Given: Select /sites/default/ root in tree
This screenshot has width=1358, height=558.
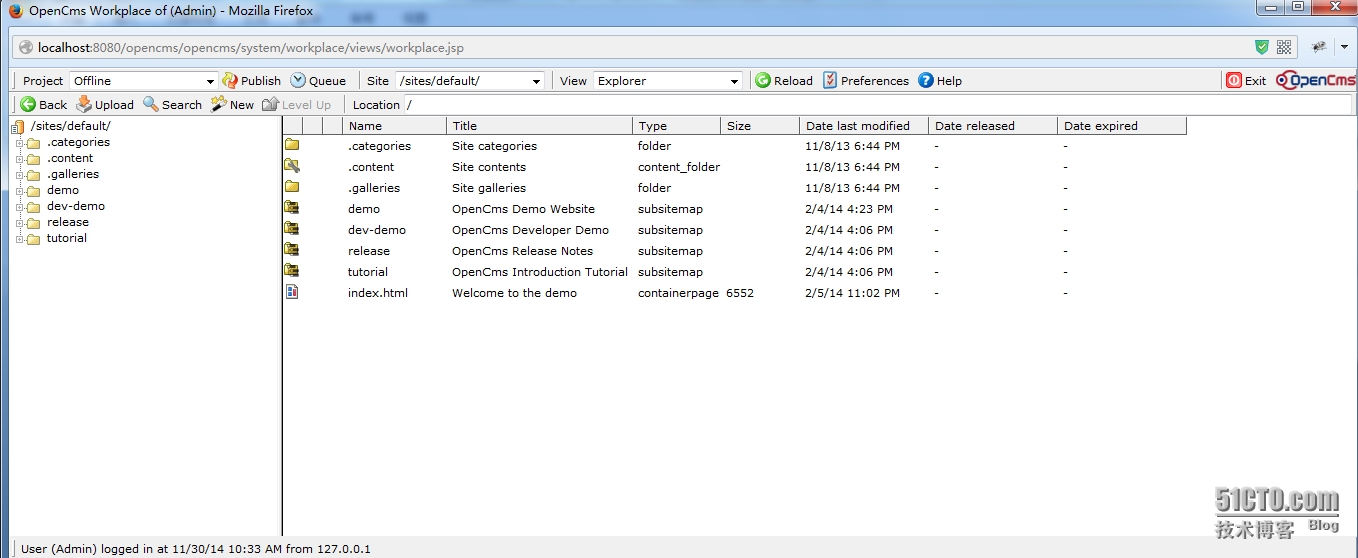Looking at the screenshot, I should 71,126.
